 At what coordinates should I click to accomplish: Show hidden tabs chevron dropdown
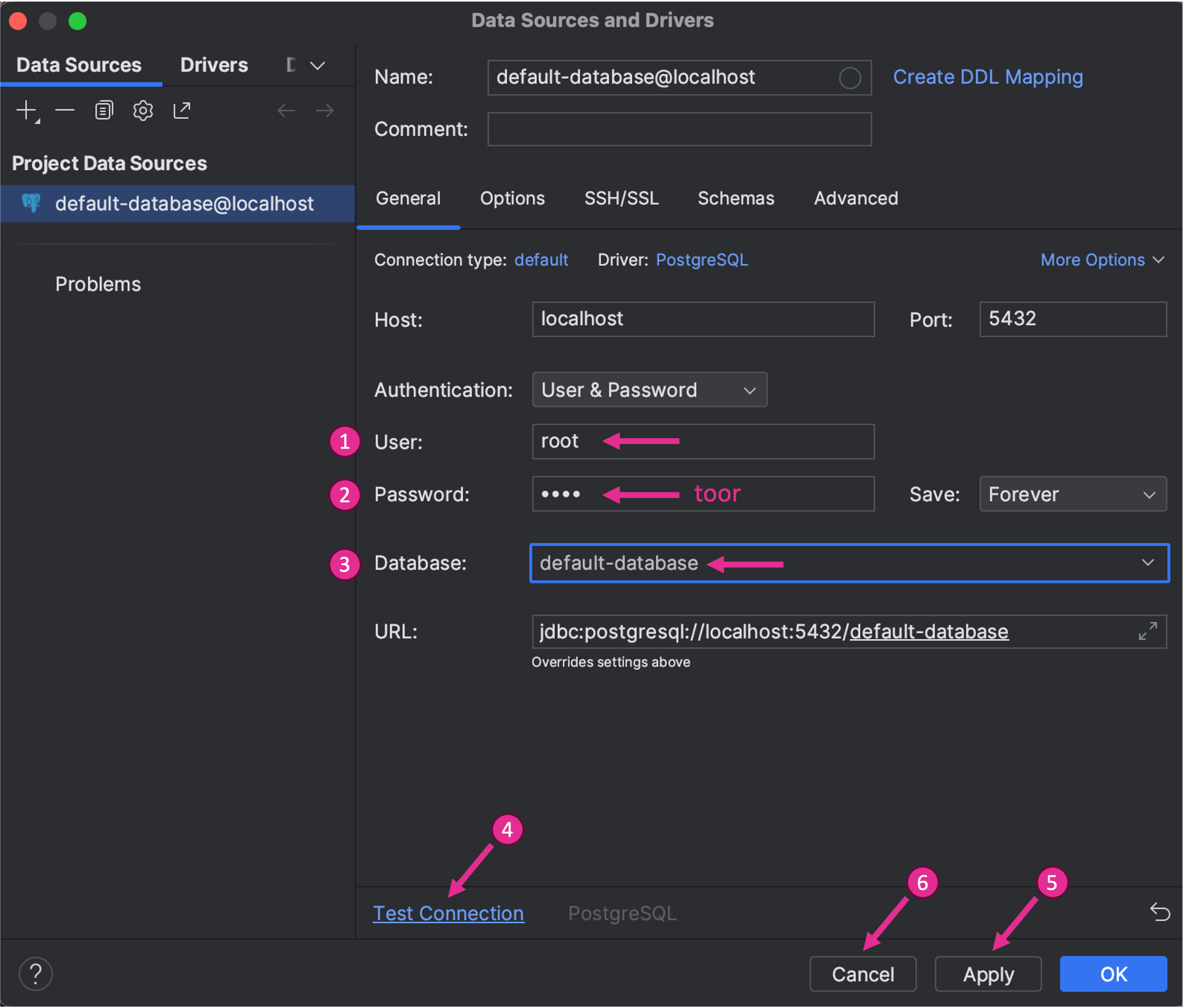[x=317, y=65]
